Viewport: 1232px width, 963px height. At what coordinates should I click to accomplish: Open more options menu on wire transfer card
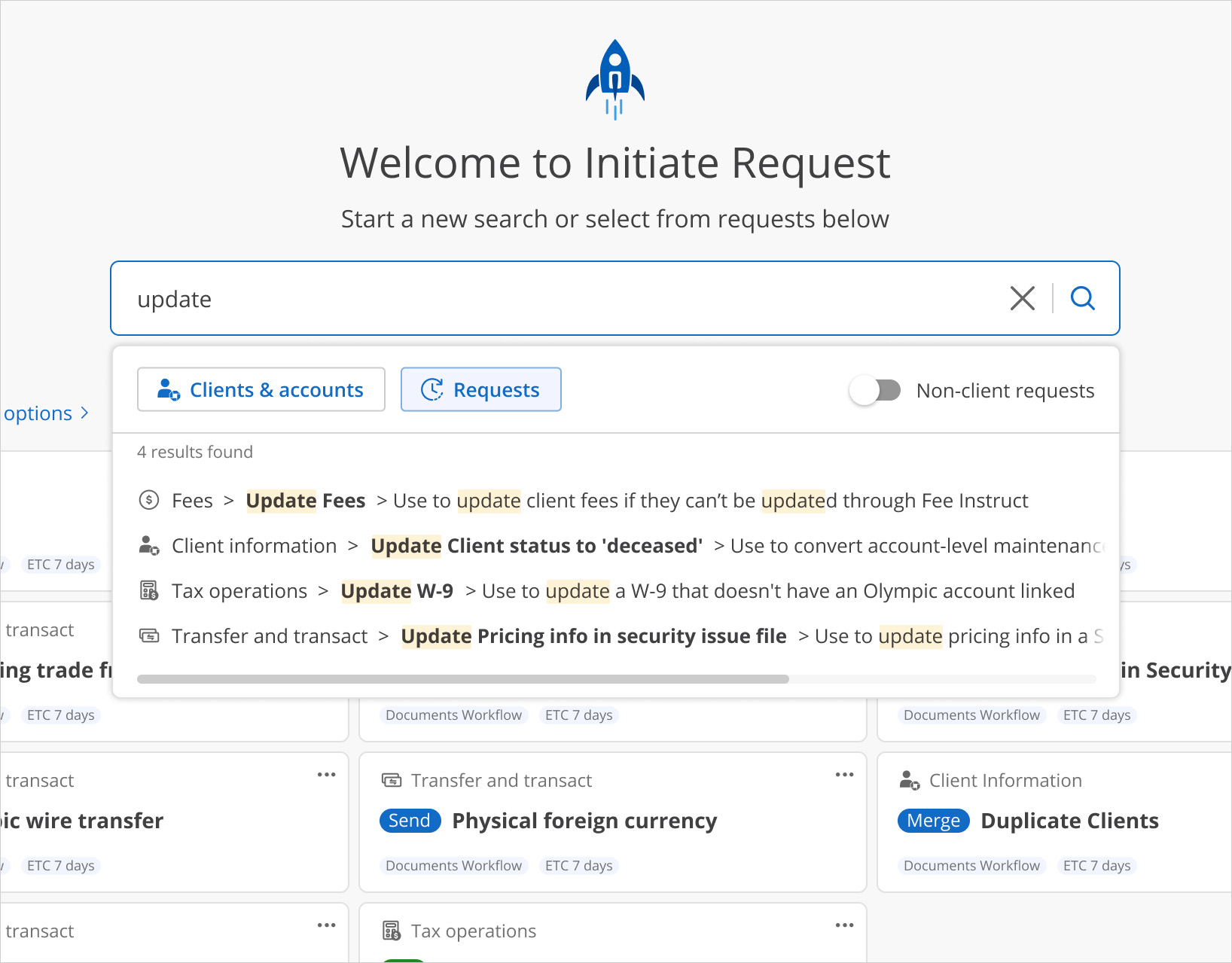pos(326,775)
